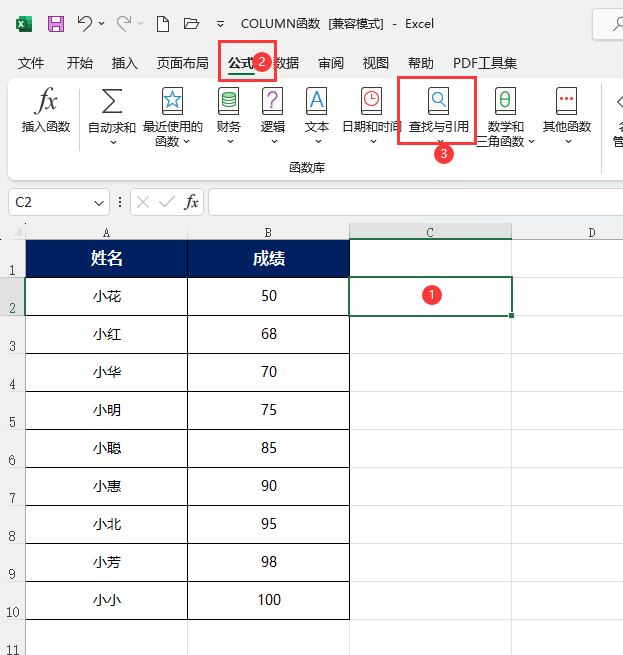Open the 日期和时间 functions icon
623x655 pixels.
pos(371,101)
